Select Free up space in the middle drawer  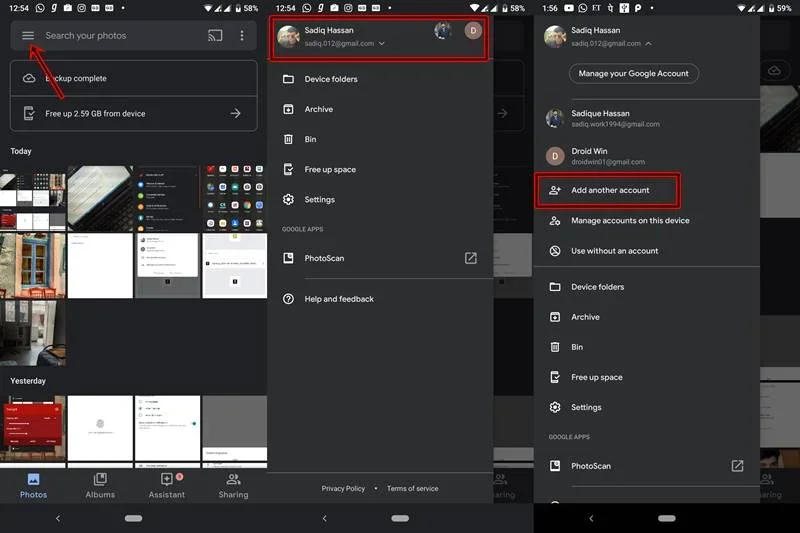point(380,169)
